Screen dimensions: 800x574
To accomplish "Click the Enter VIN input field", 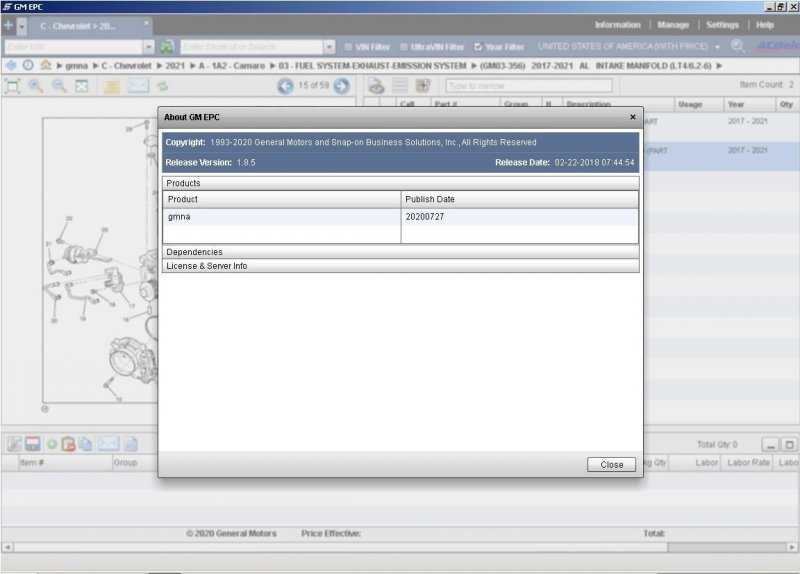I will click(x=73, y=47).
